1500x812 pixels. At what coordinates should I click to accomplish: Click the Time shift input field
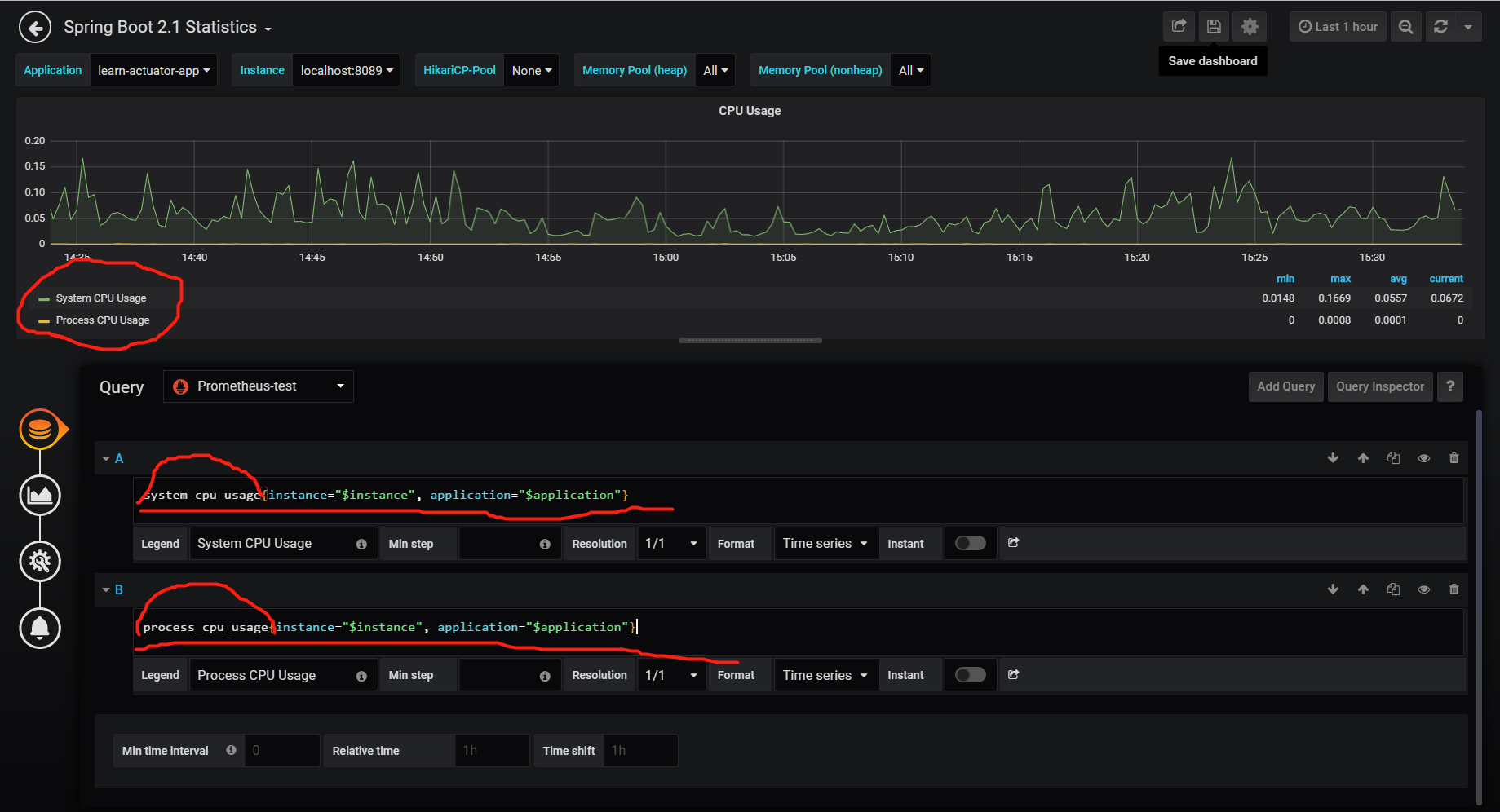640,750
